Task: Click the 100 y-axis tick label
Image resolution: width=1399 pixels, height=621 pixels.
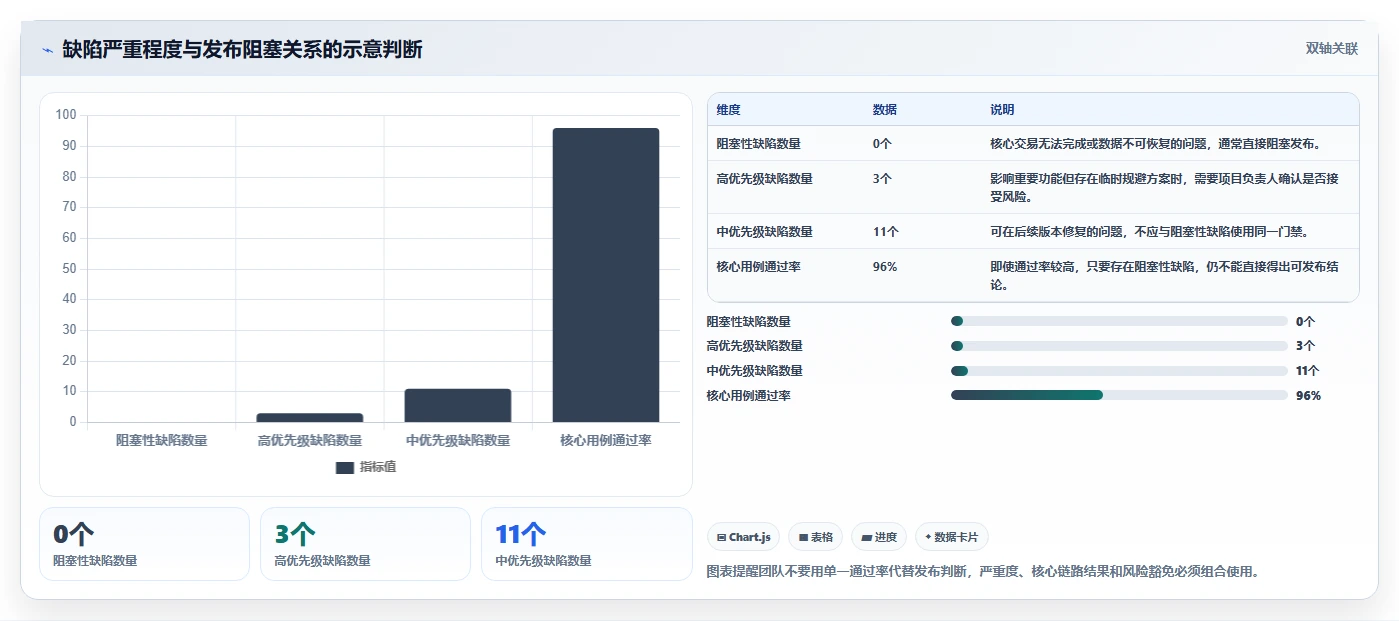Action: click(x=66, y=115)
